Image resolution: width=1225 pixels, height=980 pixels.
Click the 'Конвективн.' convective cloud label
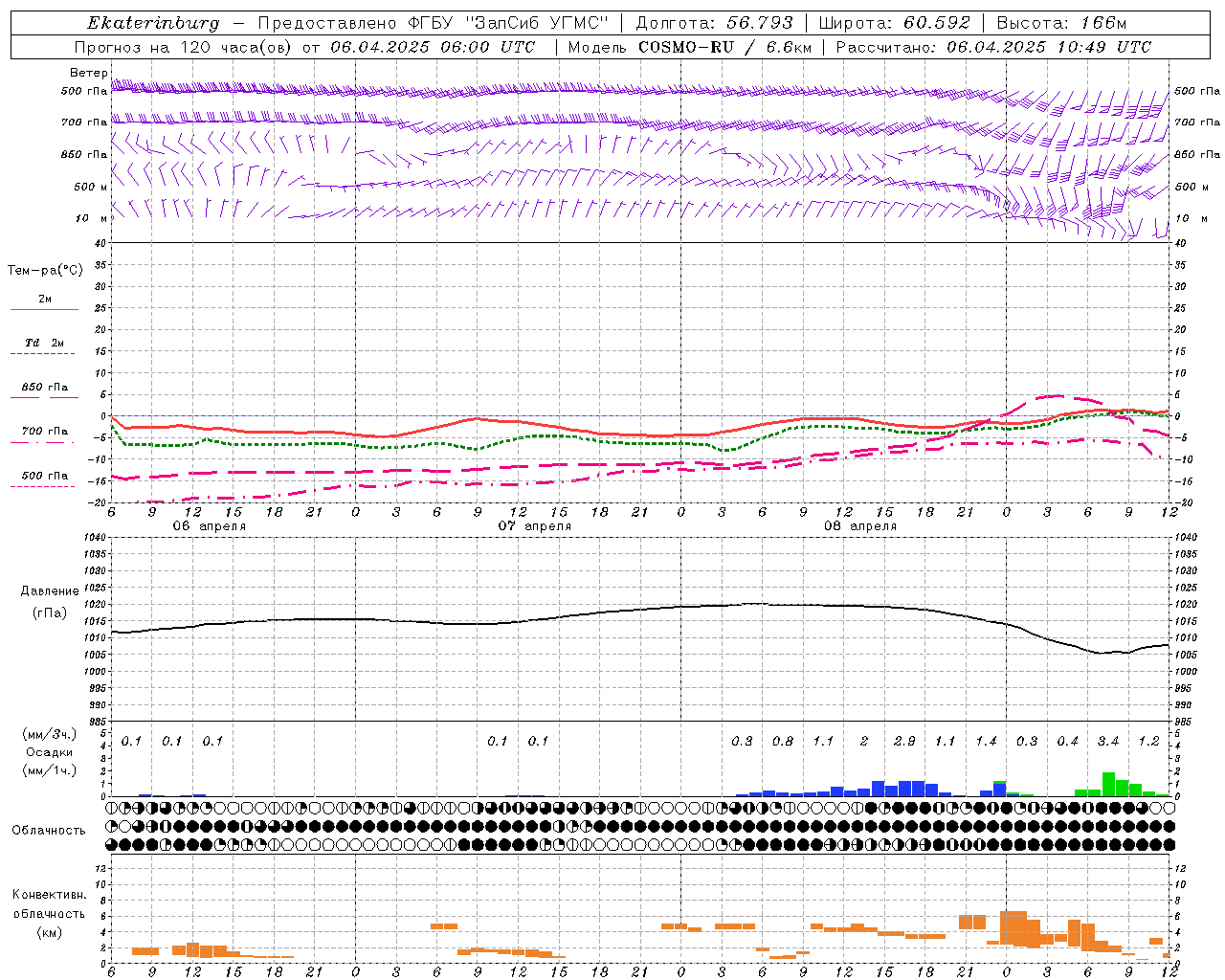[x=49, y=895]
